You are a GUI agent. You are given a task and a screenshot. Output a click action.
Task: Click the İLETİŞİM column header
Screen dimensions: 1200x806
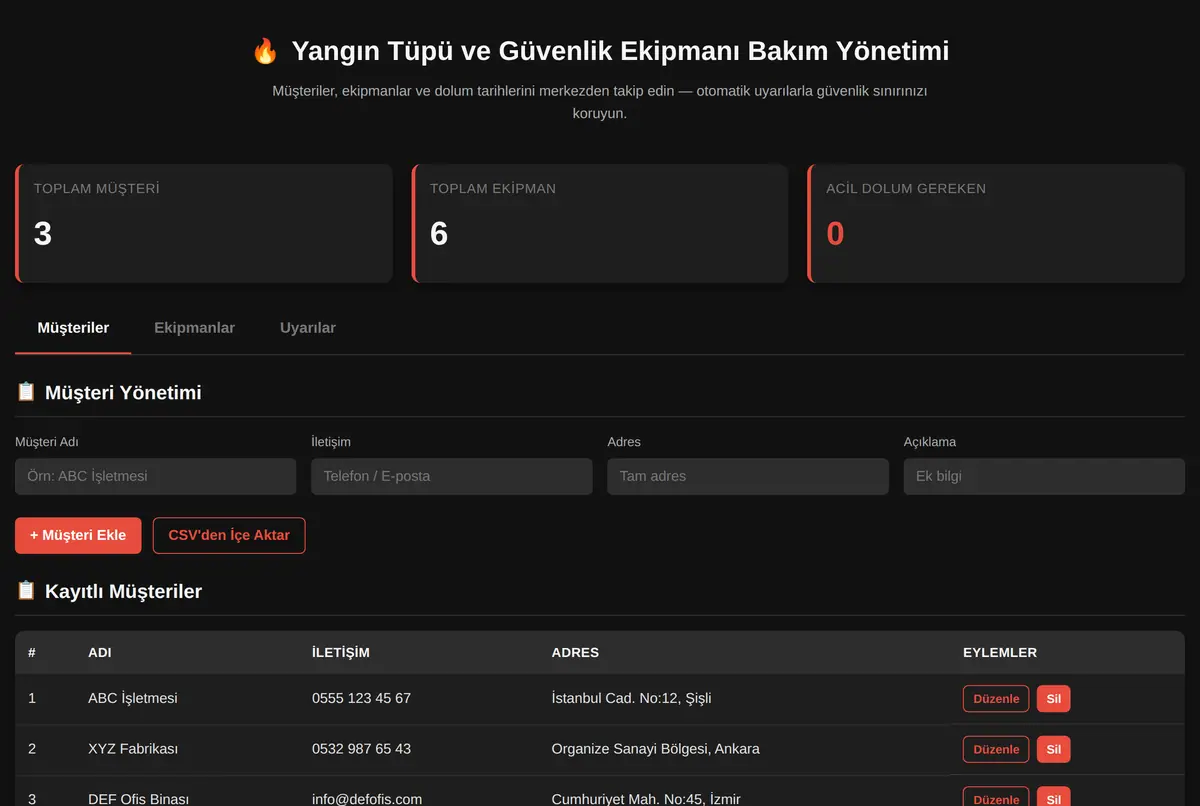pyautogui.click(x=341, y=653)
